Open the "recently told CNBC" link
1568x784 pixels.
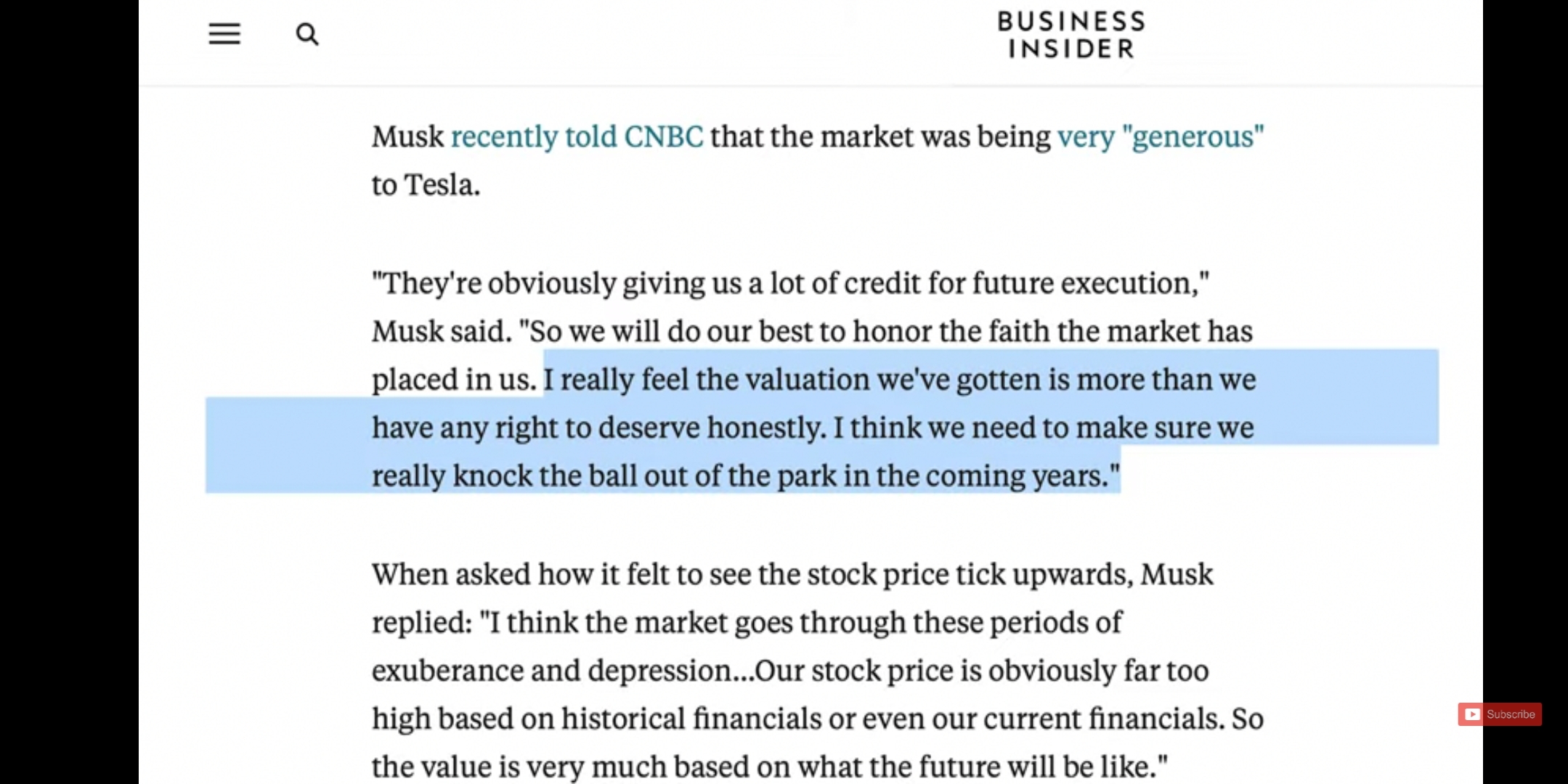coord(577,136)
